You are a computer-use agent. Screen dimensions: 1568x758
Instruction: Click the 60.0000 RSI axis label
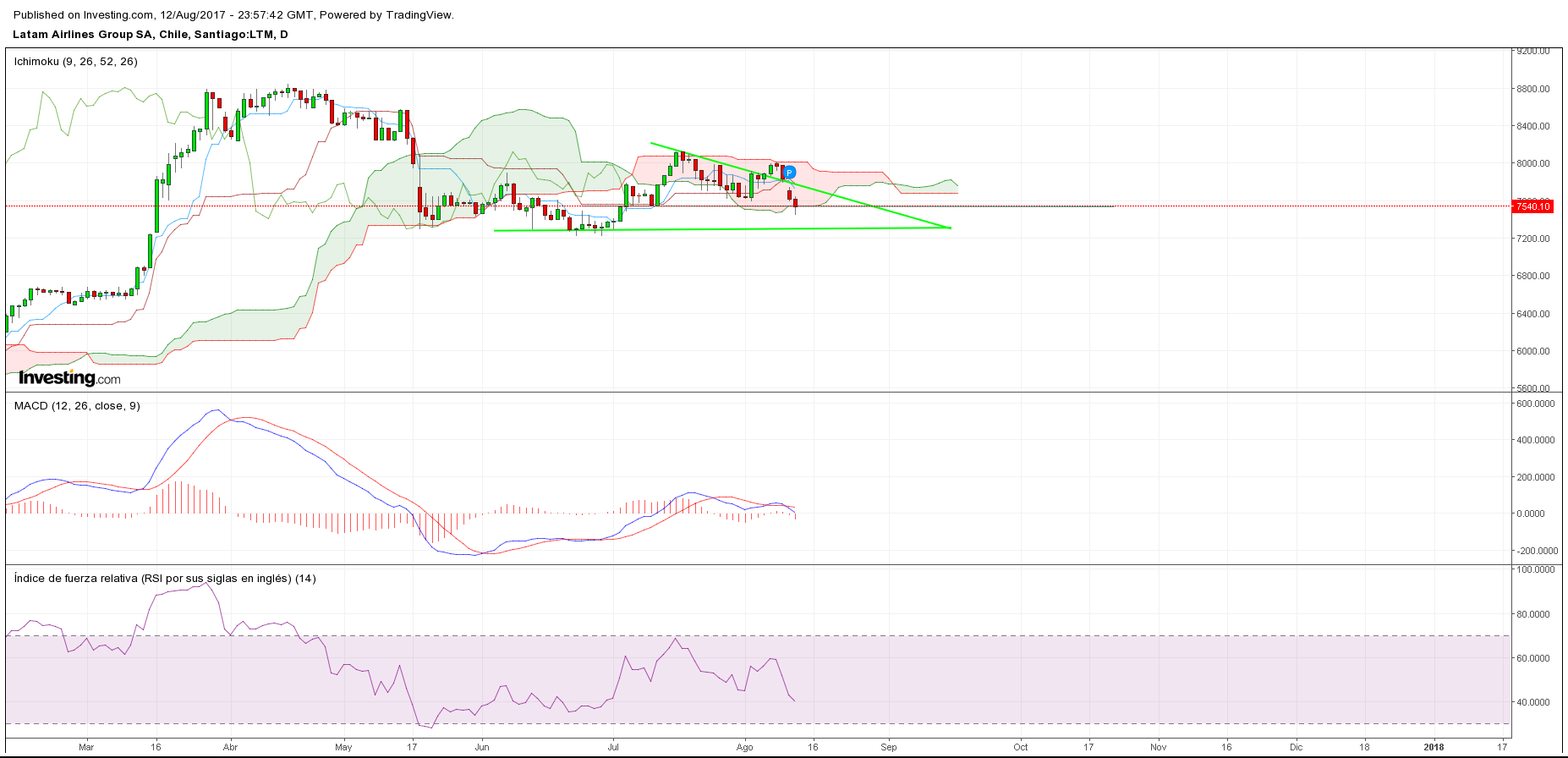coord(1533,658)
